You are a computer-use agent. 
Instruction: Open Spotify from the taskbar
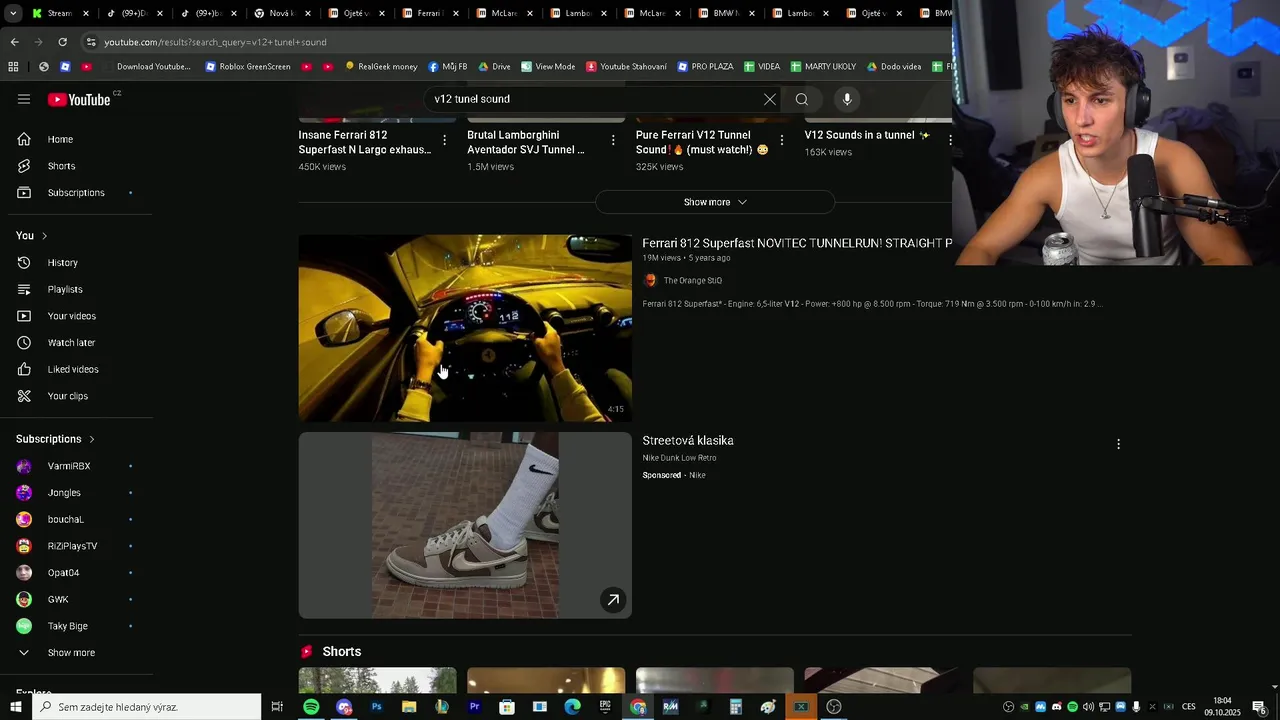click(x=311, y=707)
